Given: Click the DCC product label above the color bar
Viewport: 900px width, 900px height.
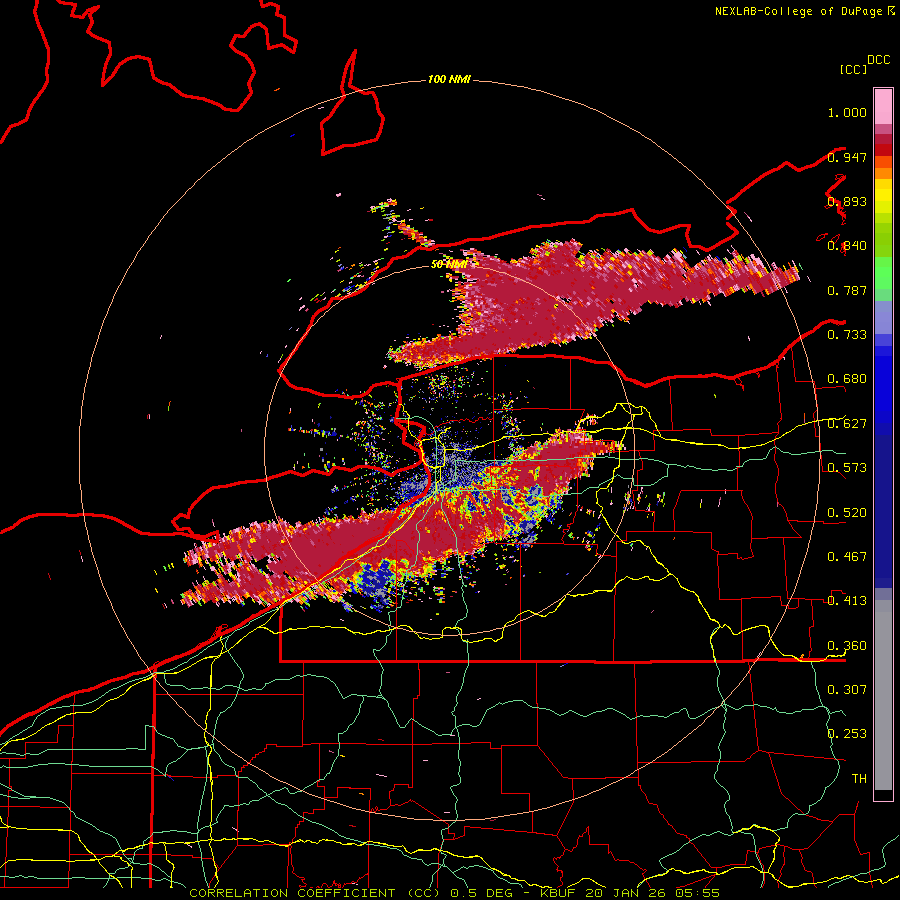Looking at the screenshot, I should [x=878, y=60].
